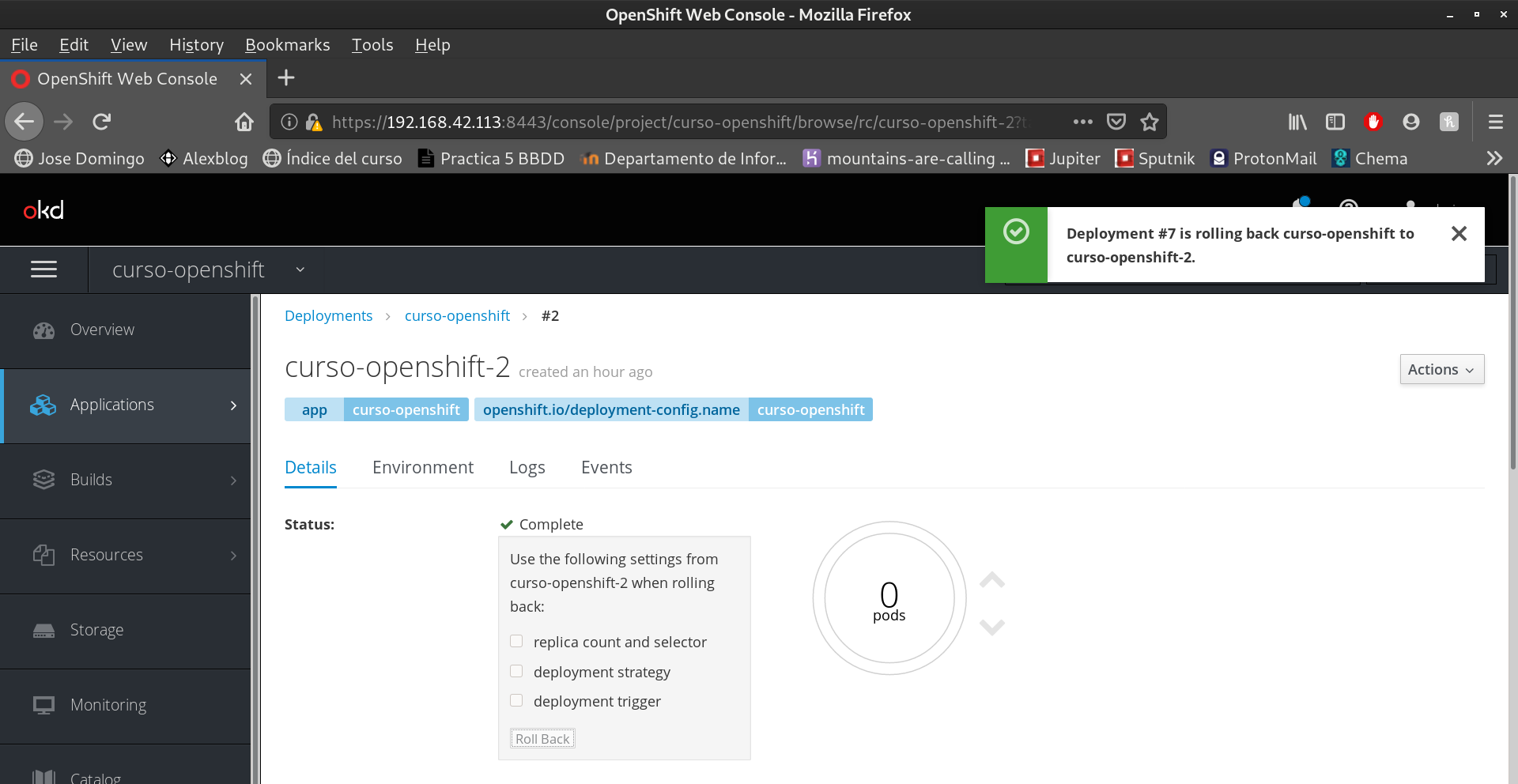1518x784 pixels.
Task: Click the Roll Back button
Action: pyautogui.click(x=542, y=738)
